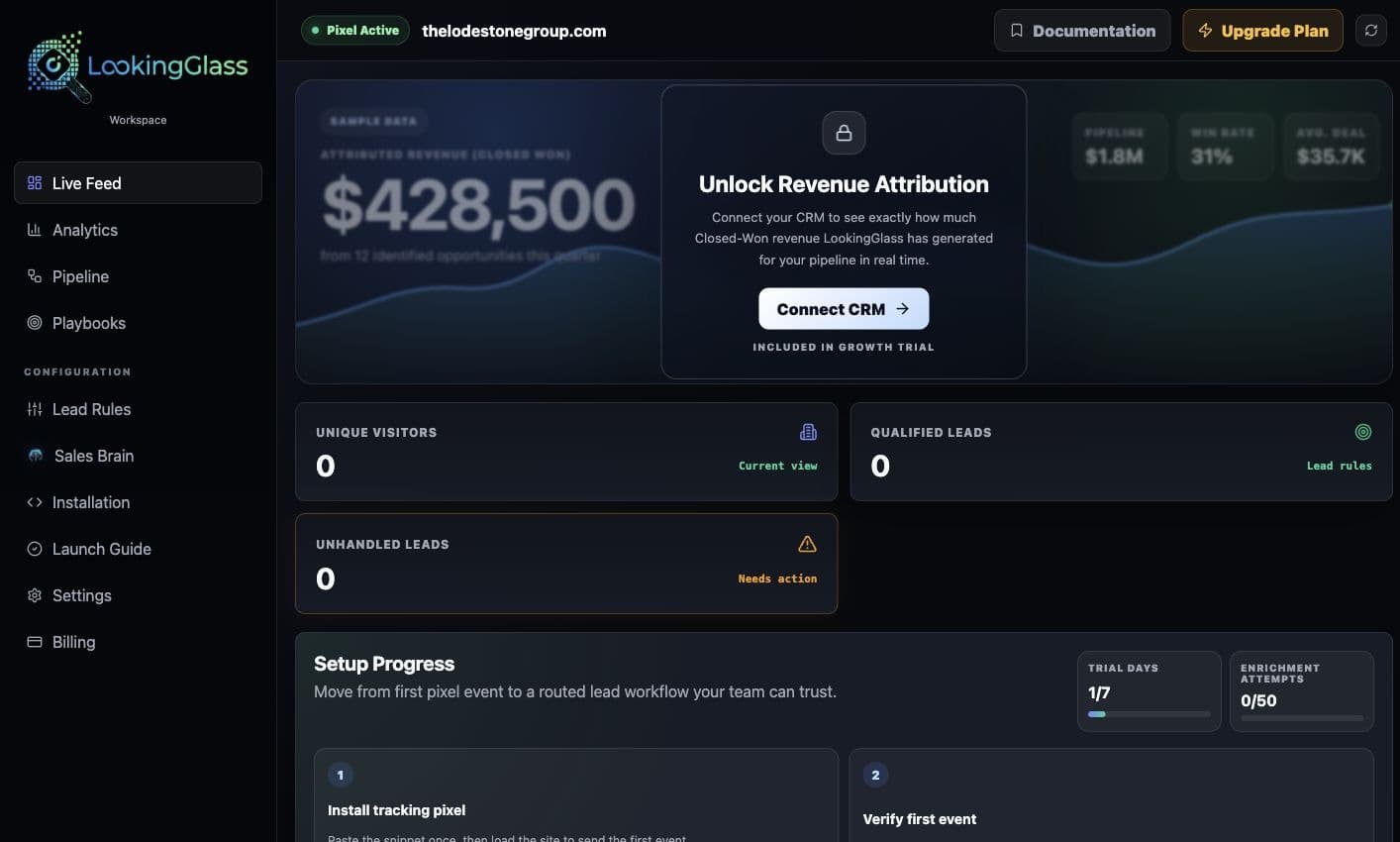Click the Pipeline icon in sidebar

(x=35, y=276)
